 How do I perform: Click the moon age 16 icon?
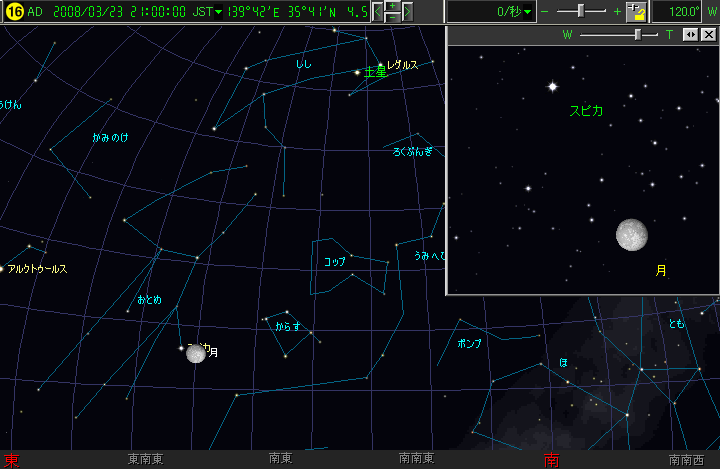14,12
